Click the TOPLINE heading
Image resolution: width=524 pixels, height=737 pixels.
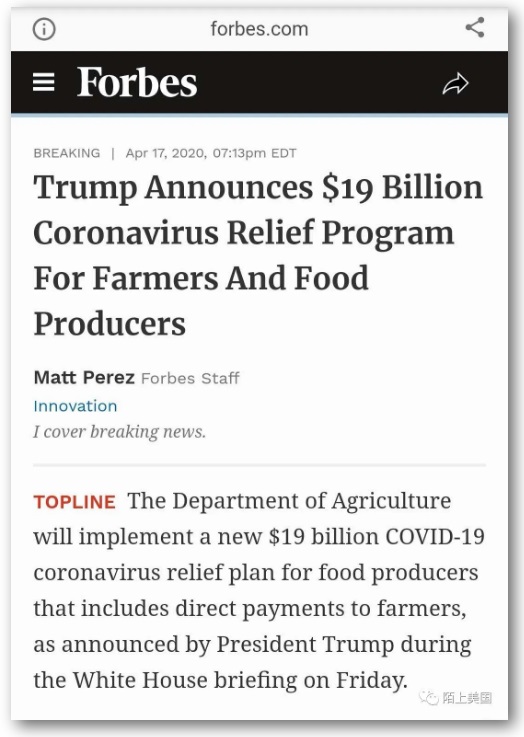74,502
